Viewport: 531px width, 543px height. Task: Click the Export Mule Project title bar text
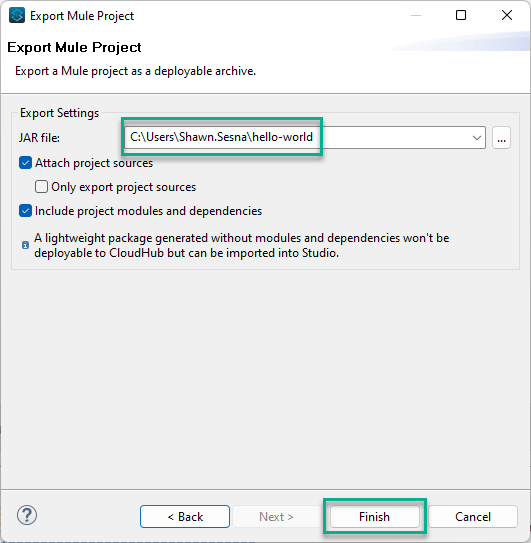(x=82, y=16)
